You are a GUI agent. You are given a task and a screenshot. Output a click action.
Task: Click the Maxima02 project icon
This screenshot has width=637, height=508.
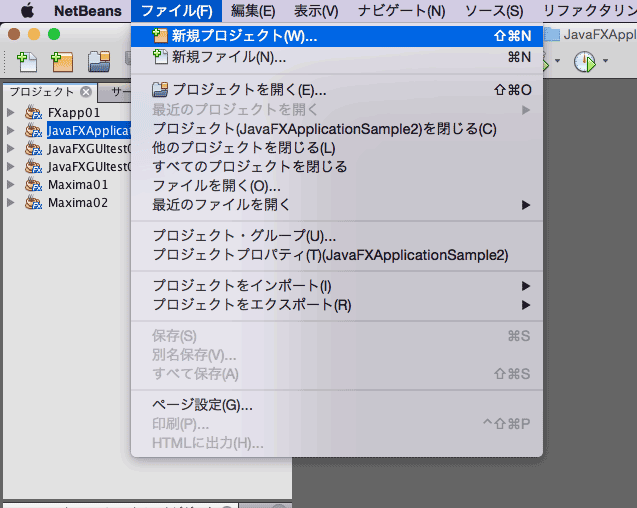point(33,202)
